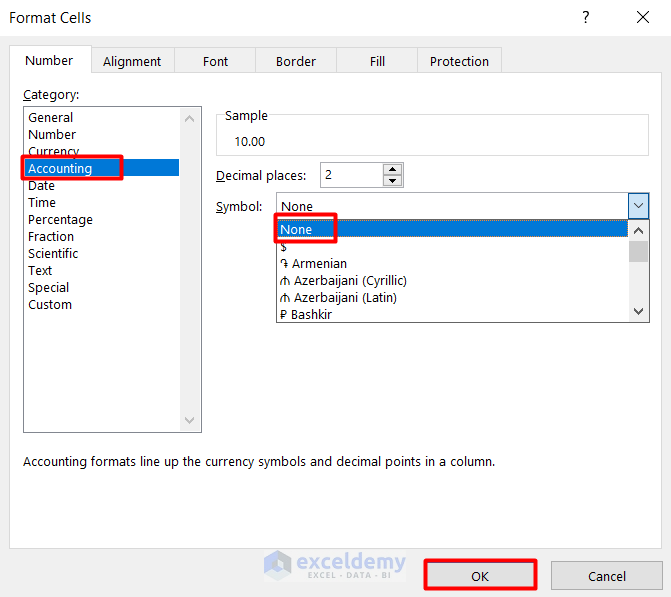Click the Decimal places input field
The width and height of the screenshot is (671, 597).
(x=350, y=175)
